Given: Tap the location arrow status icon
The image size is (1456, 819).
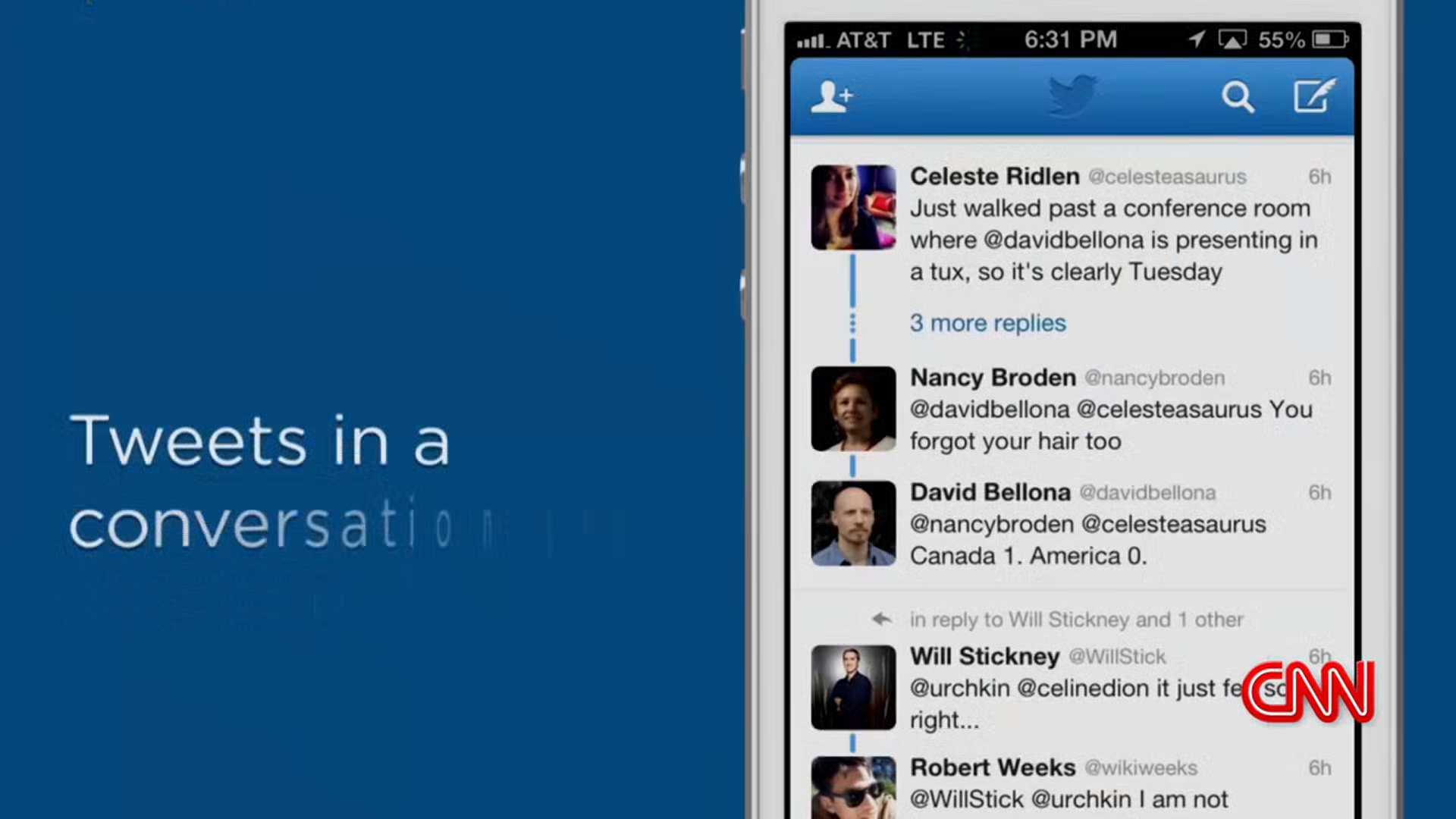Looking at the screenshot, I should [1197, 39].
